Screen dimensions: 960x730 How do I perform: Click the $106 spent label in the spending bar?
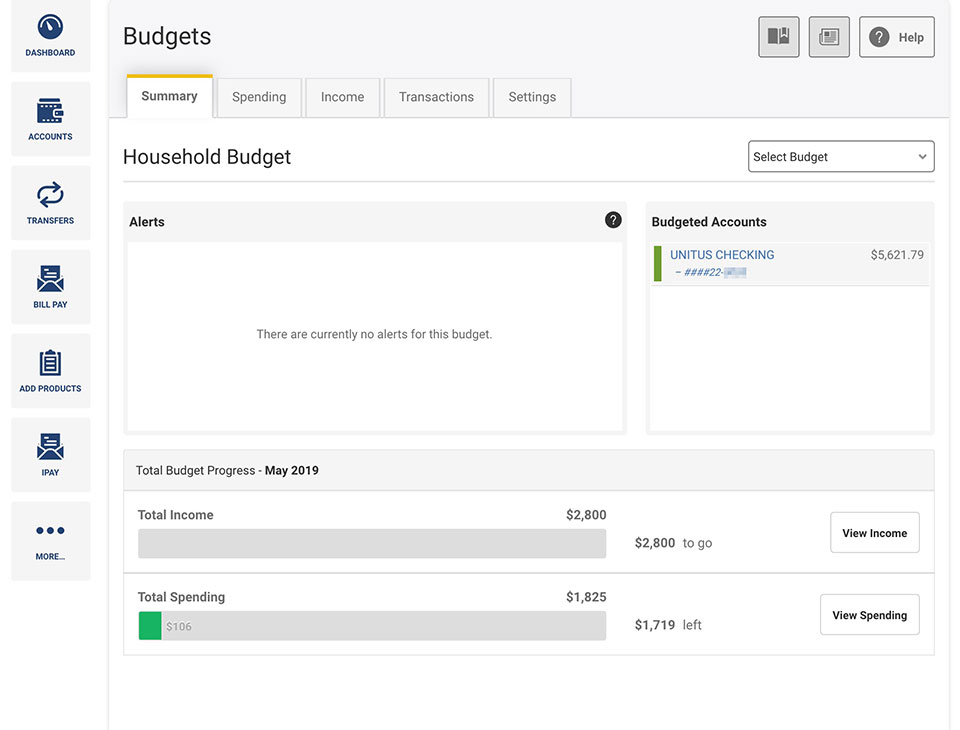179,627
